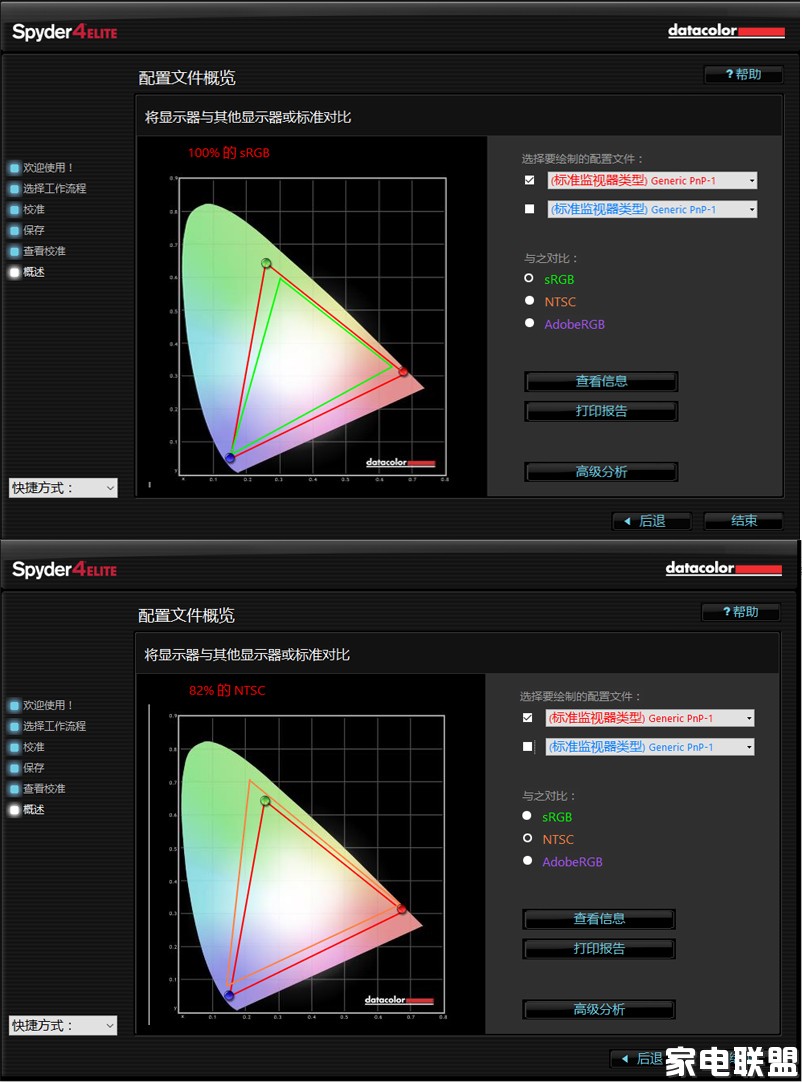Click the 打印报告 print report button
Image resolution: width=802 pixels, height=1082 pixels.
click(601, 411)
